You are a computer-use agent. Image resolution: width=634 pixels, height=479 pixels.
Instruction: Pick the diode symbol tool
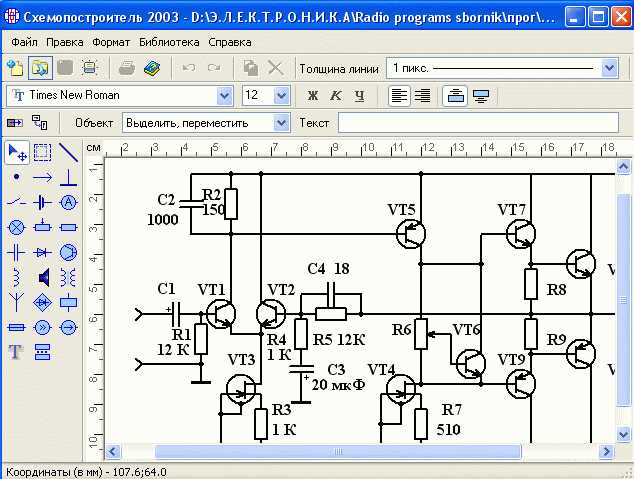[x=42, y=252]
